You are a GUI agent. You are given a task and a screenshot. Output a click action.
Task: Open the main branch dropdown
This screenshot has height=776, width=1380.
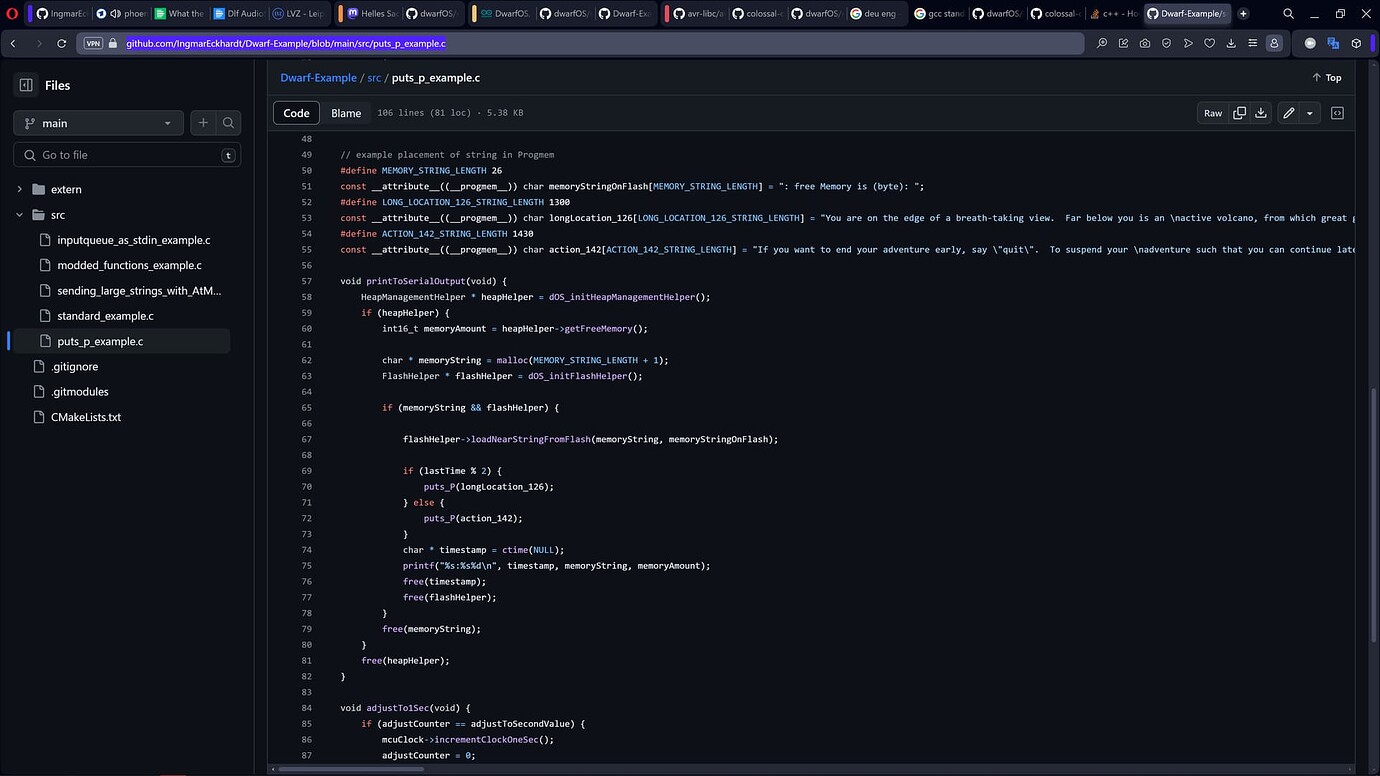98,123
